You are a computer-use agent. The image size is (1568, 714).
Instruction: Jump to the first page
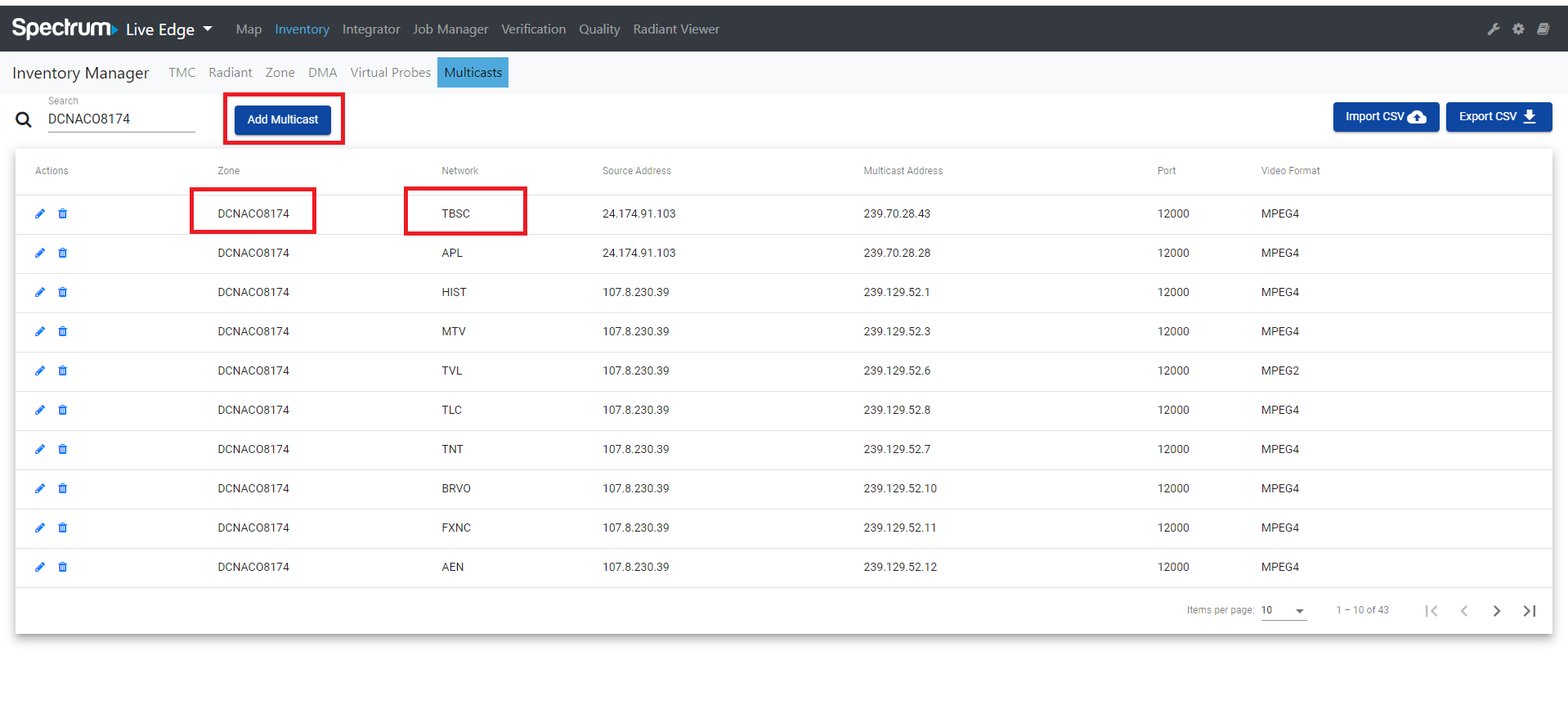pos(1431,611)
